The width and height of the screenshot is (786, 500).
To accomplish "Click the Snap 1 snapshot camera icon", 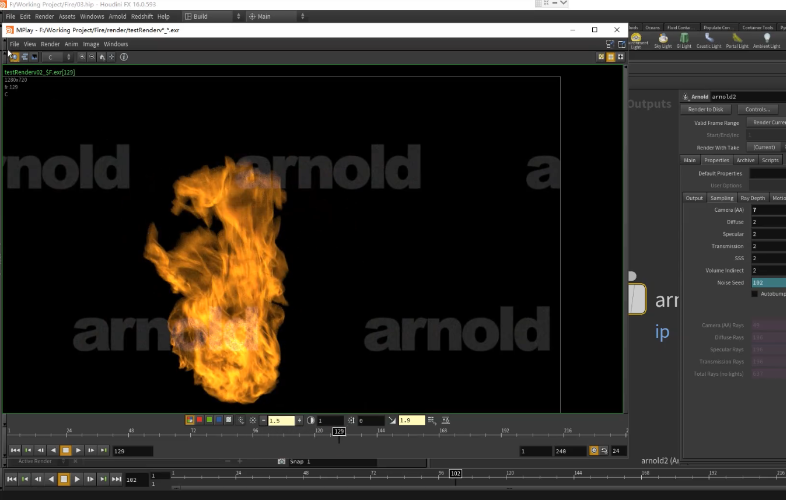I will 282,461.
